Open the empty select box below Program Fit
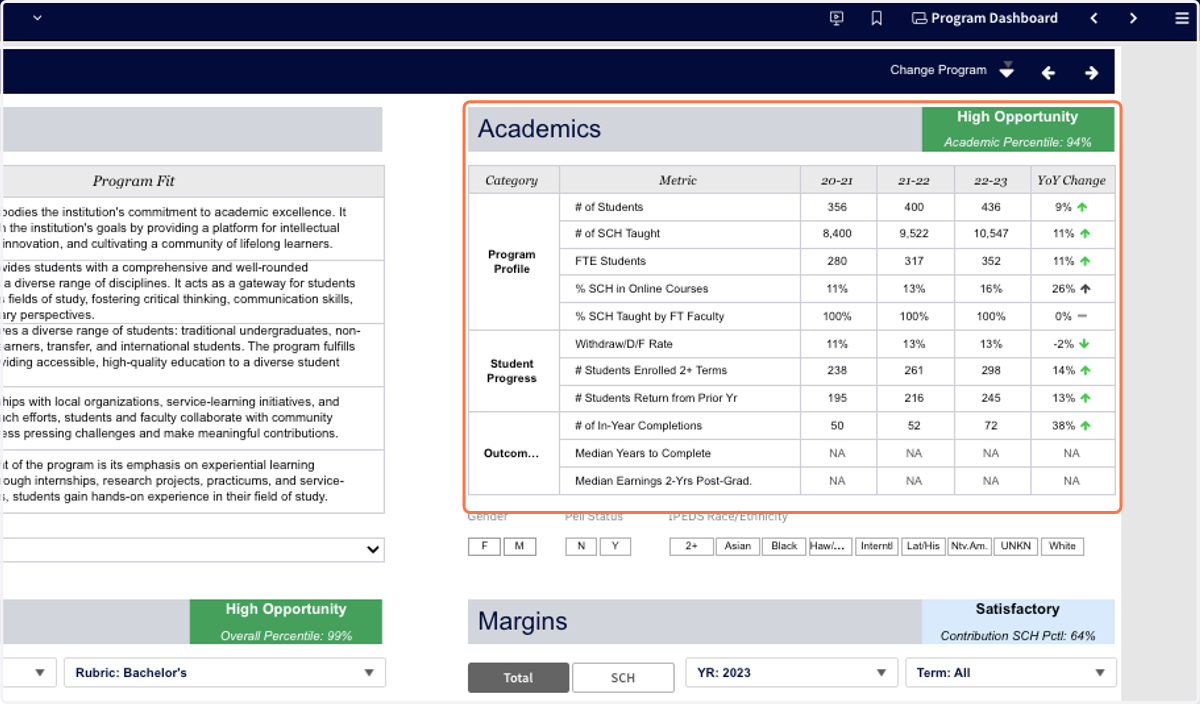Screen dimensions: 1200x704 192,549
